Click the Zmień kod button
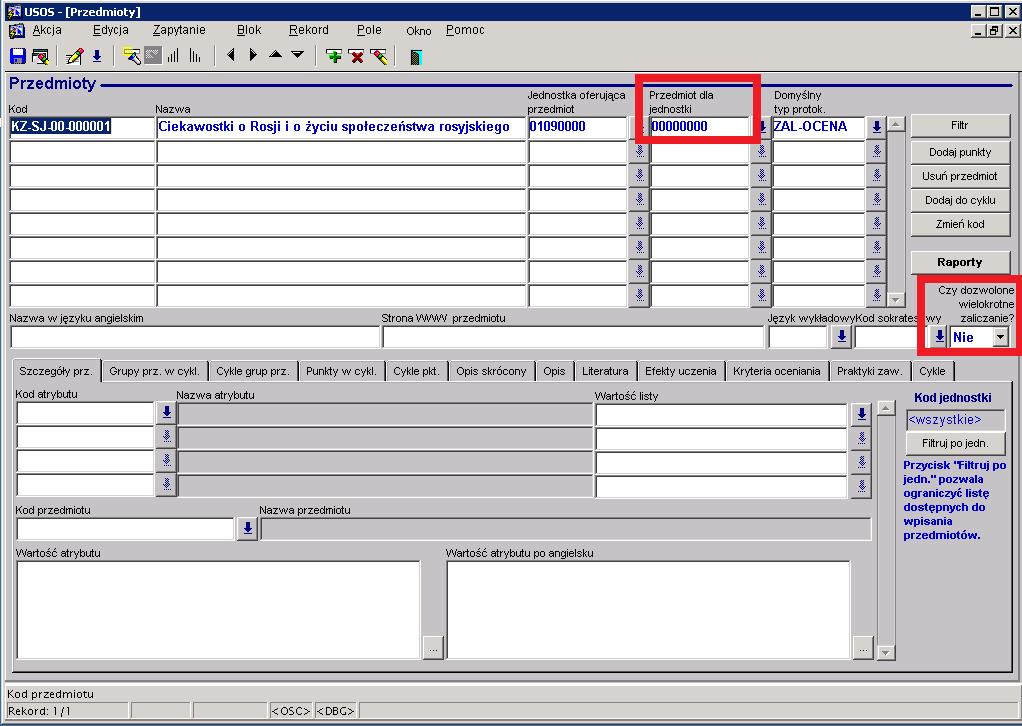The height and width of the screenshot is (726, 1022). 959,224
